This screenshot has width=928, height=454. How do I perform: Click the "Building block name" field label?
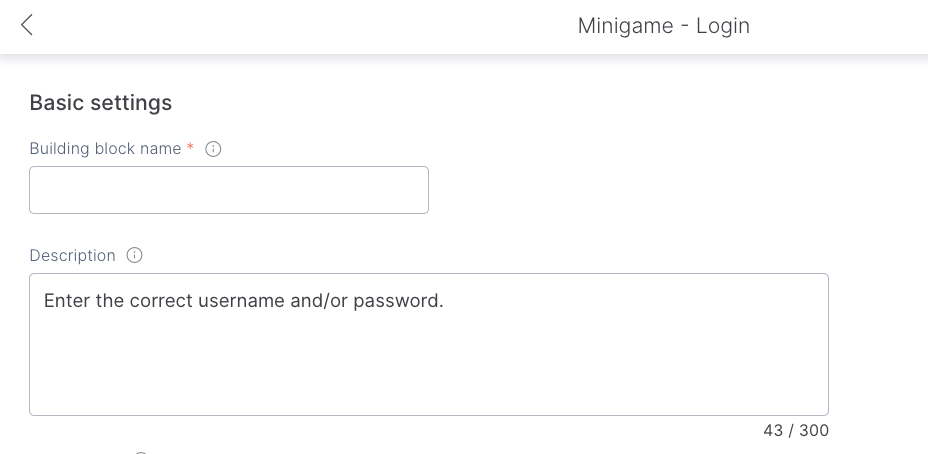(x=105, y=149)
